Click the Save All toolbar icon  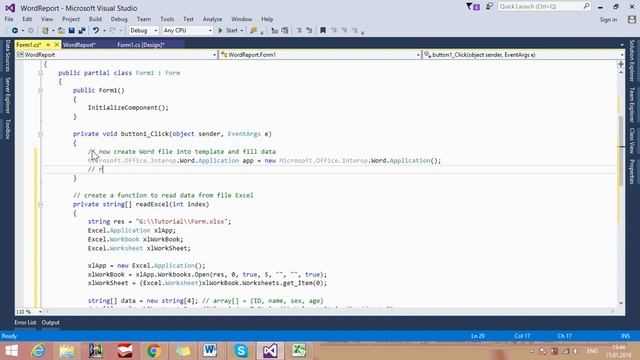coord(82,31)
